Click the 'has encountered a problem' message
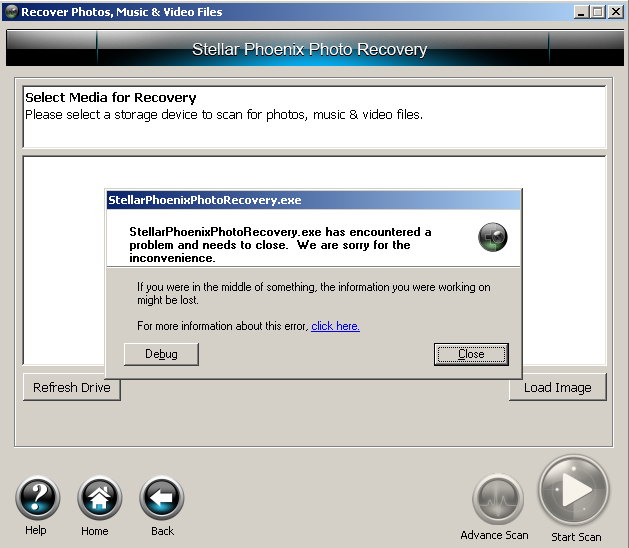The image size is (629, 548). 280,245
